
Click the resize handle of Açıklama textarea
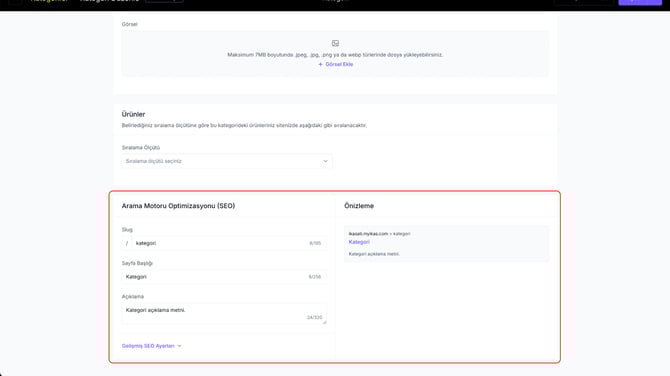pyautogui.click(x=325, y=322)
